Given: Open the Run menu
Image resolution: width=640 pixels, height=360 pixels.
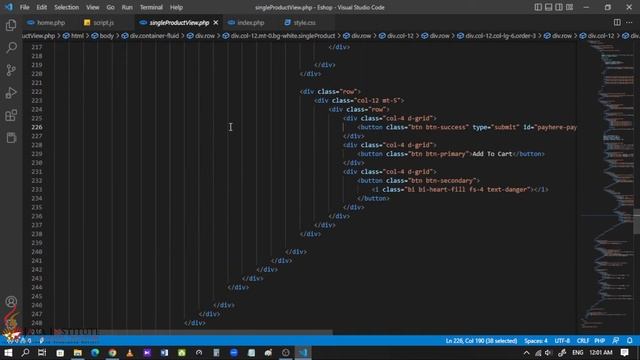Looking at the screenshot, I should [x=127, y=7].
